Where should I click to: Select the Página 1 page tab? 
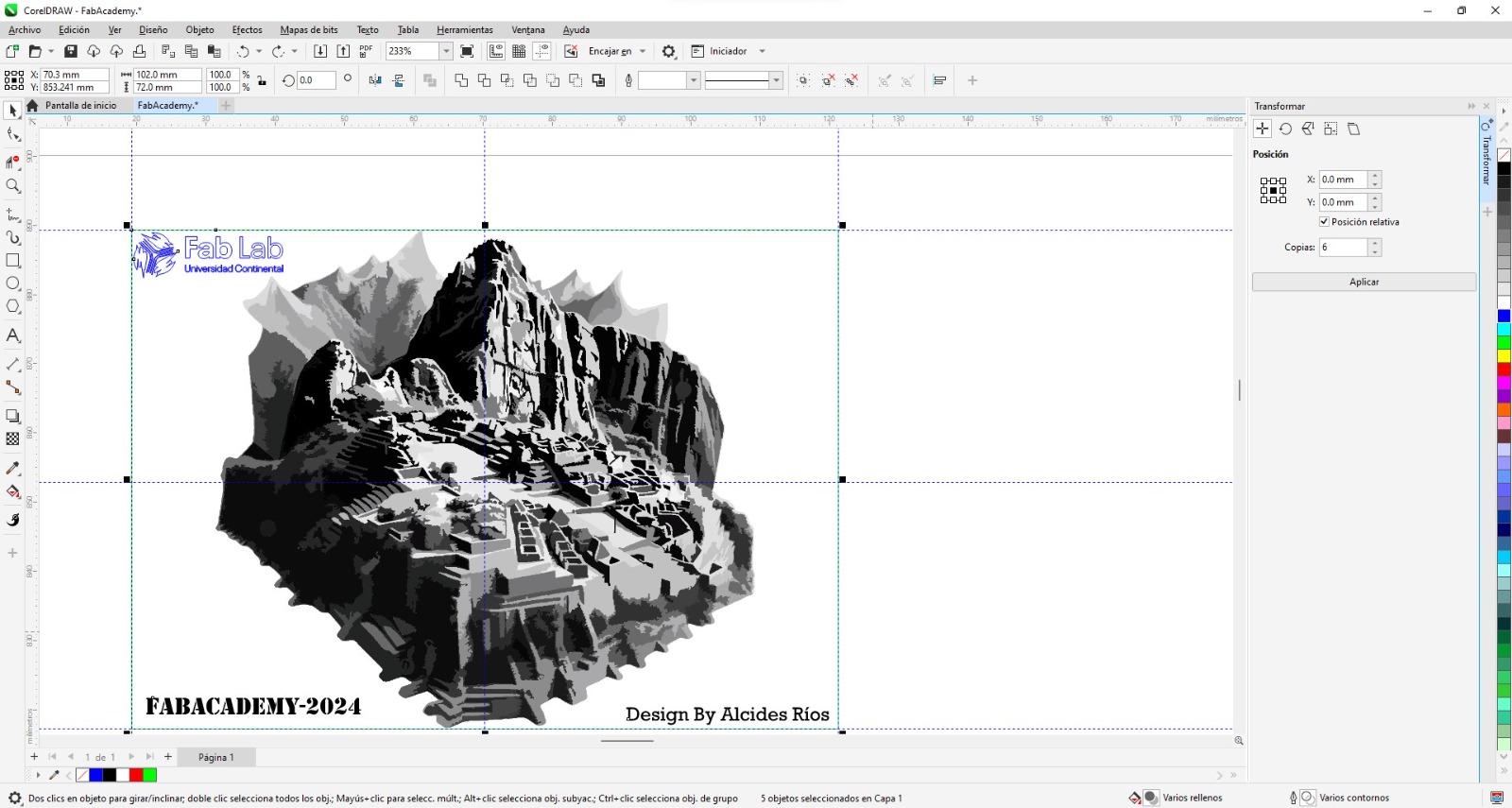pyautogui.click(x=215, y=757)
